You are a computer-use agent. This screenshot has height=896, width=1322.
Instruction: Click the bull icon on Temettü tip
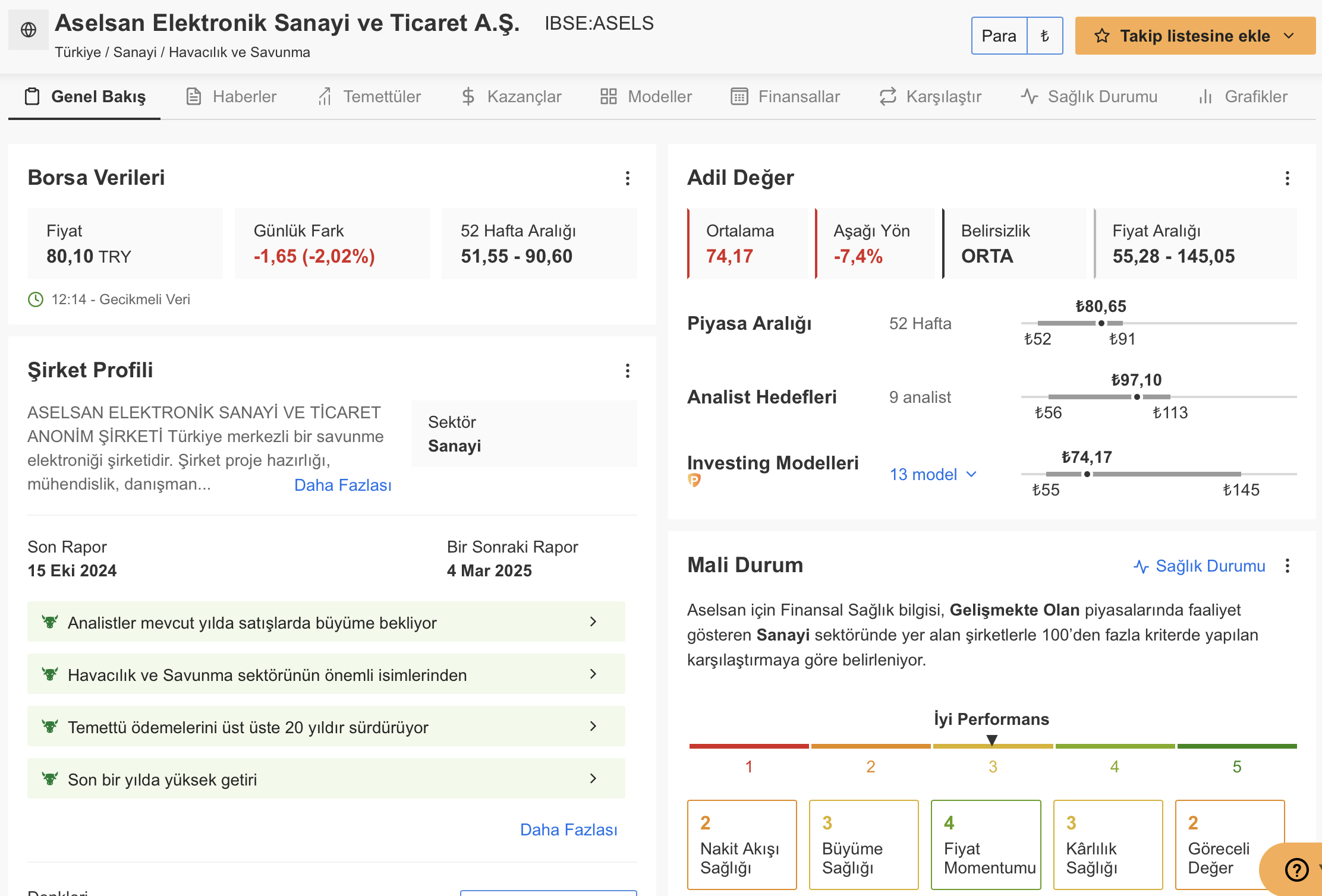pyautogui.click(x=50, y=727)
